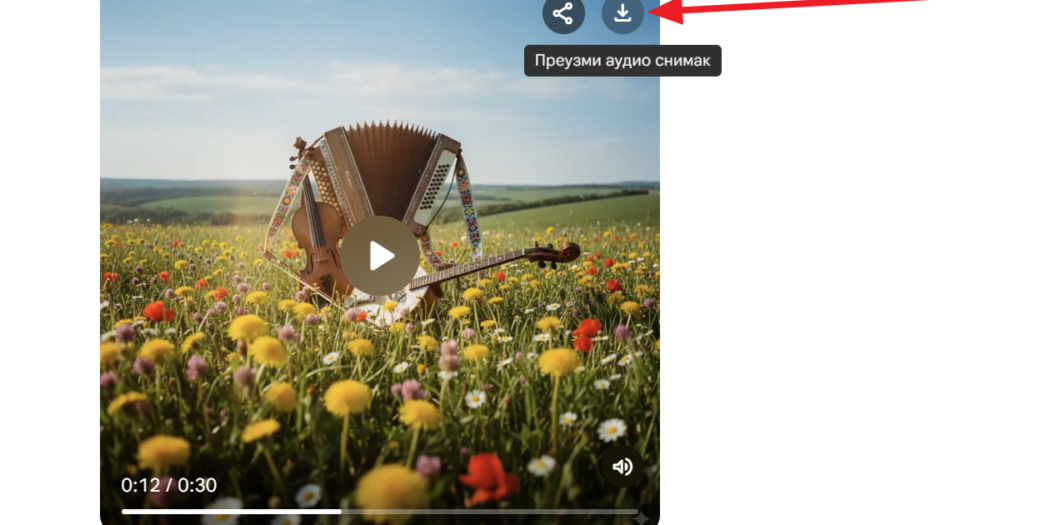Jump to the far end of the progress bar

(x=634, y=511)
